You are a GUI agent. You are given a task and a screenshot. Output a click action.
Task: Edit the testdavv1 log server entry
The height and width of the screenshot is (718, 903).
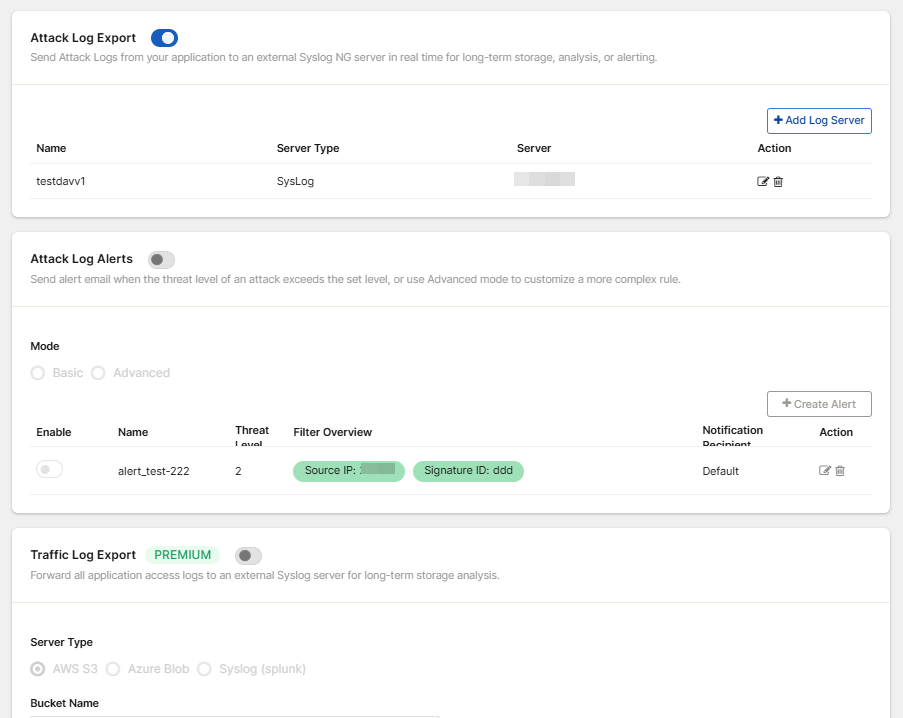coord(763,182)
